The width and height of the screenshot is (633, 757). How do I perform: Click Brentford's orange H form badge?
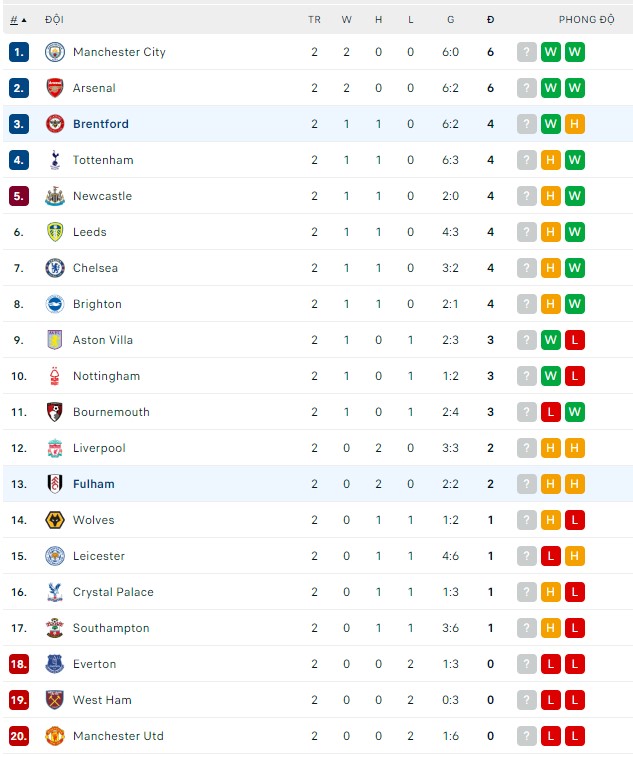pos(574,124)
